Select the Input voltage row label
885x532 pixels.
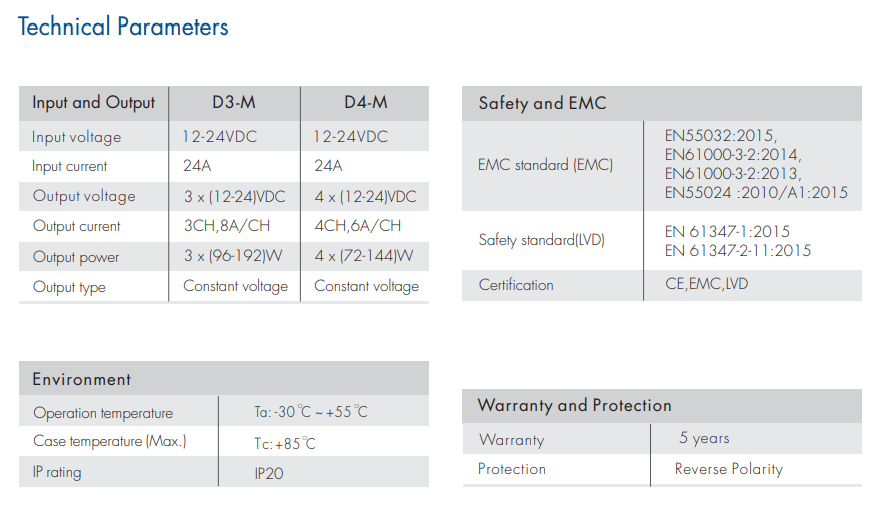tap(76, 137)
